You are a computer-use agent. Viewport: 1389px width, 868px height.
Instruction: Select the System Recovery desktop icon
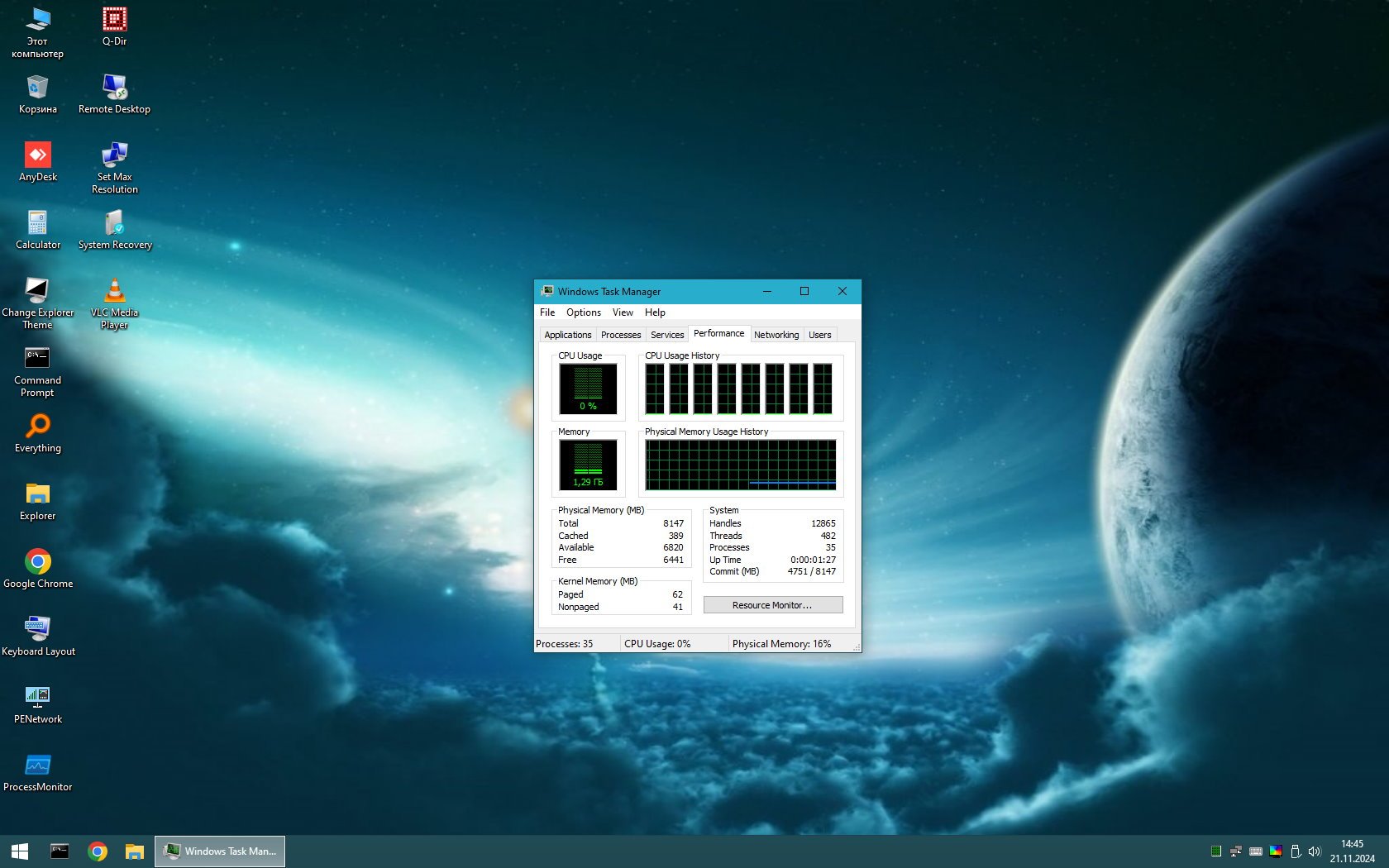tap(114, 224)
